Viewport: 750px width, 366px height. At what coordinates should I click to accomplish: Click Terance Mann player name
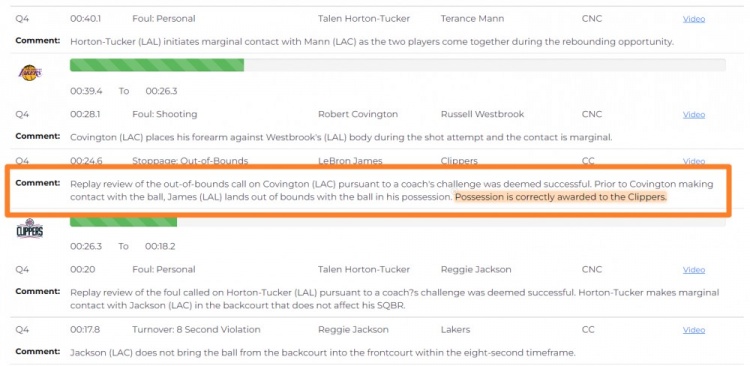472,19
